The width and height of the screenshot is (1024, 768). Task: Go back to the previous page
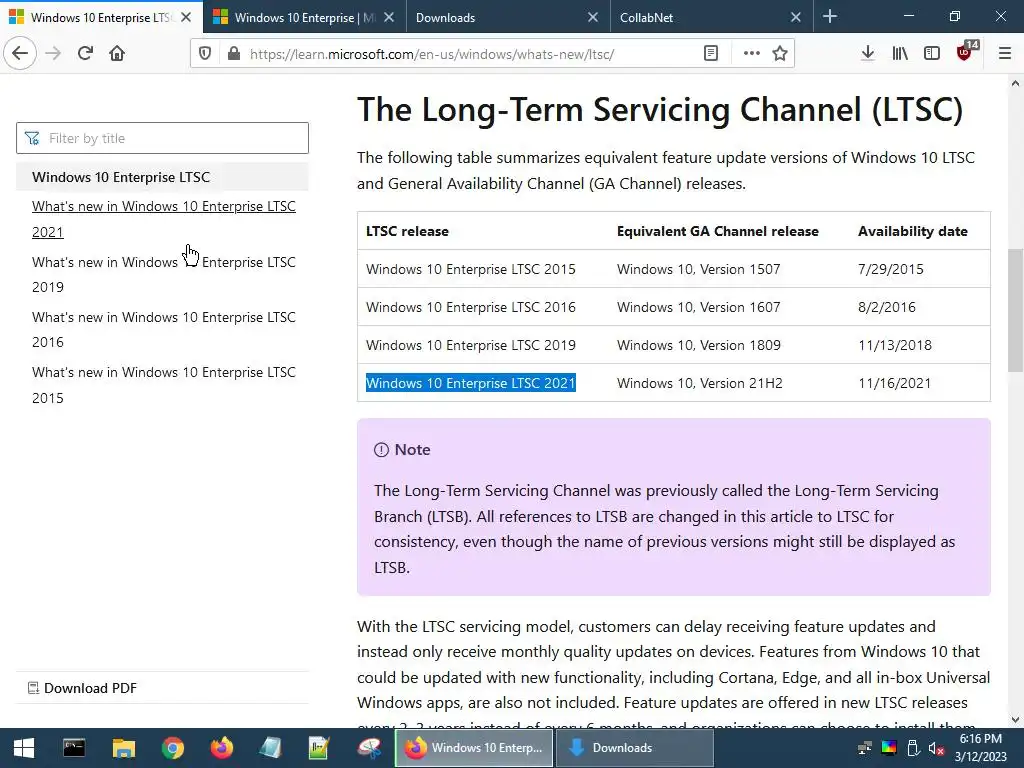(x=20, y=54)
